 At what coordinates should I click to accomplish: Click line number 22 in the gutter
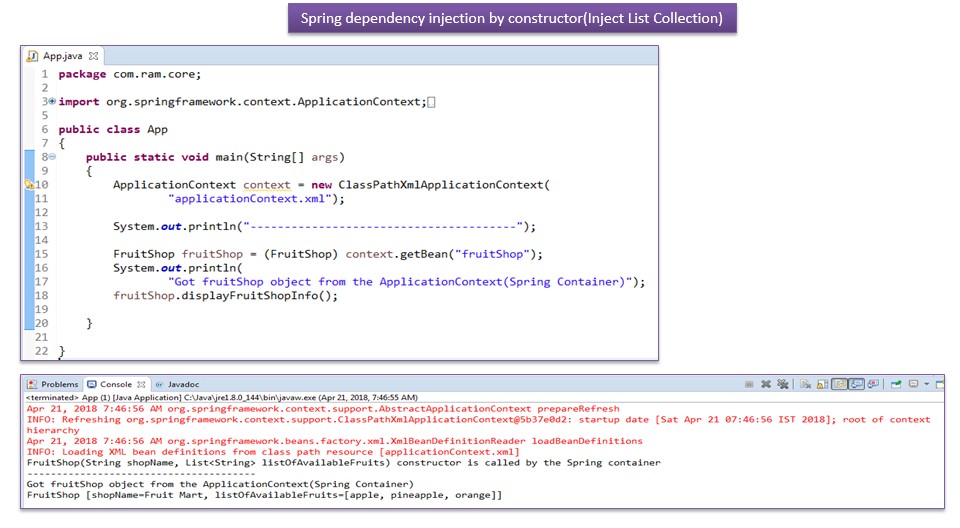[41, 351]
